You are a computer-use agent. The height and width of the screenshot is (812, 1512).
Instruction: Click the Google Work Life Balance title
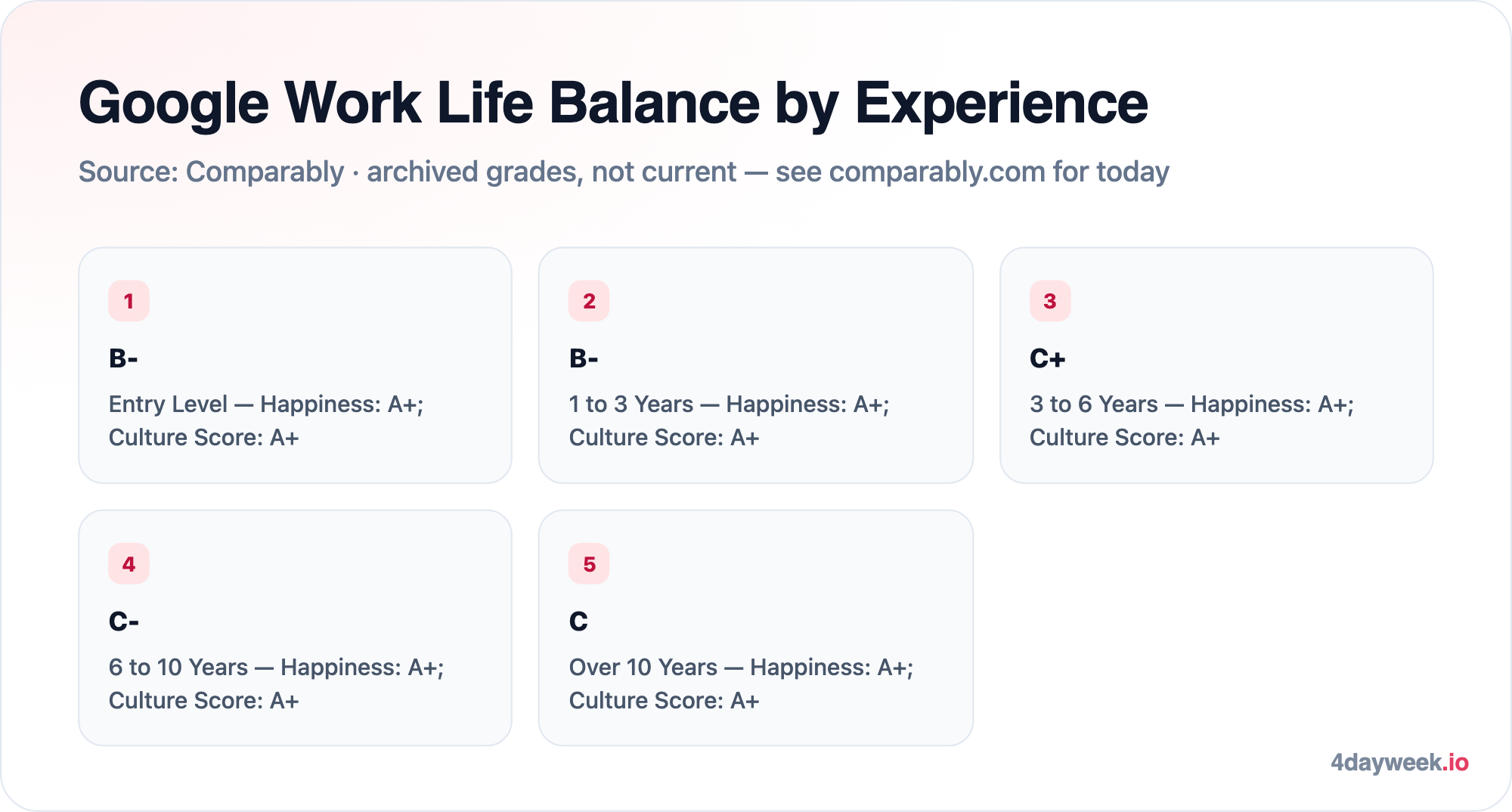pos(613,103)
